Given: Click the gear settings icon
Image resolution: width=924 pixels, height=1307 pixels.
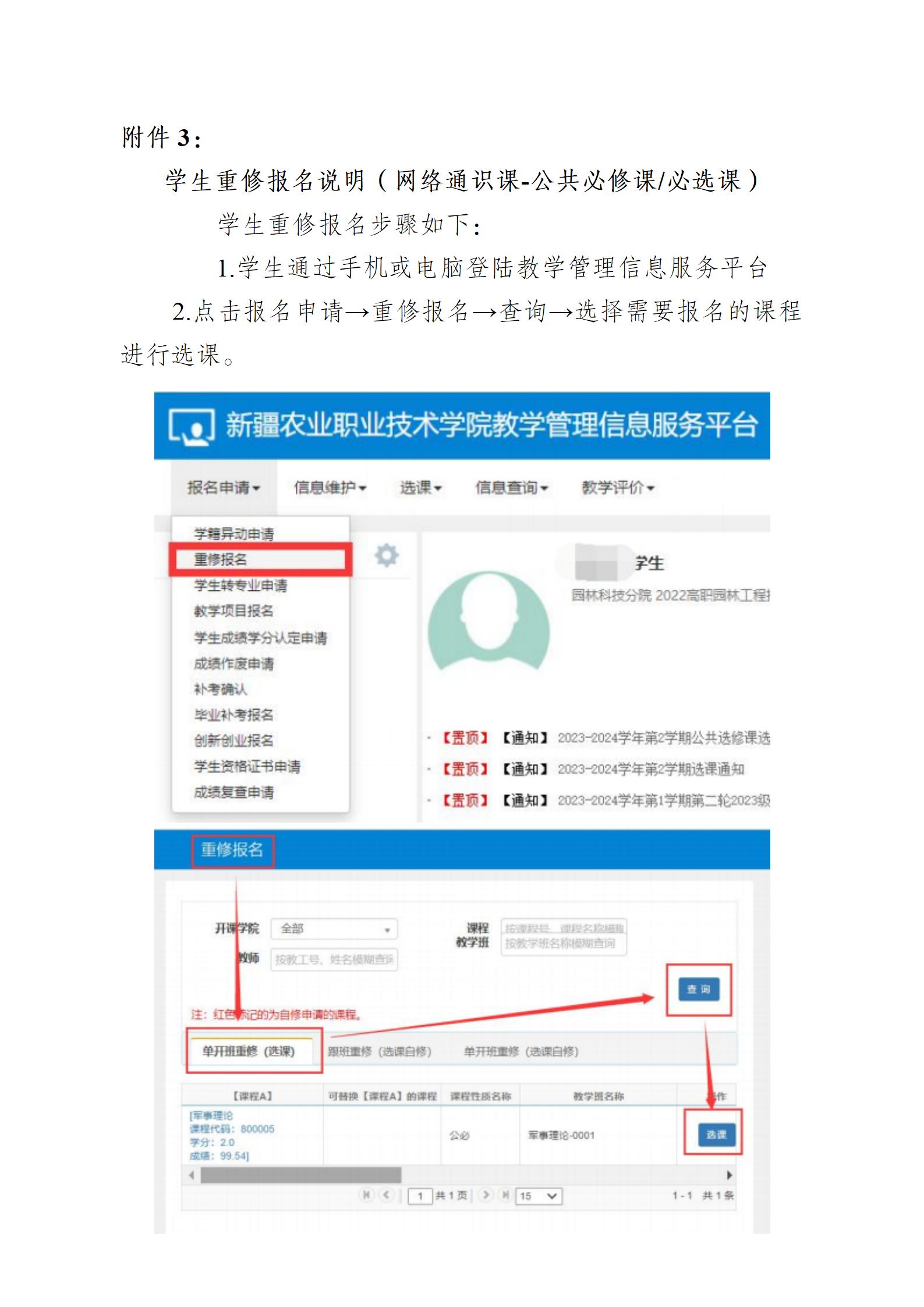Looking at the screenshot, I should 386,555.
